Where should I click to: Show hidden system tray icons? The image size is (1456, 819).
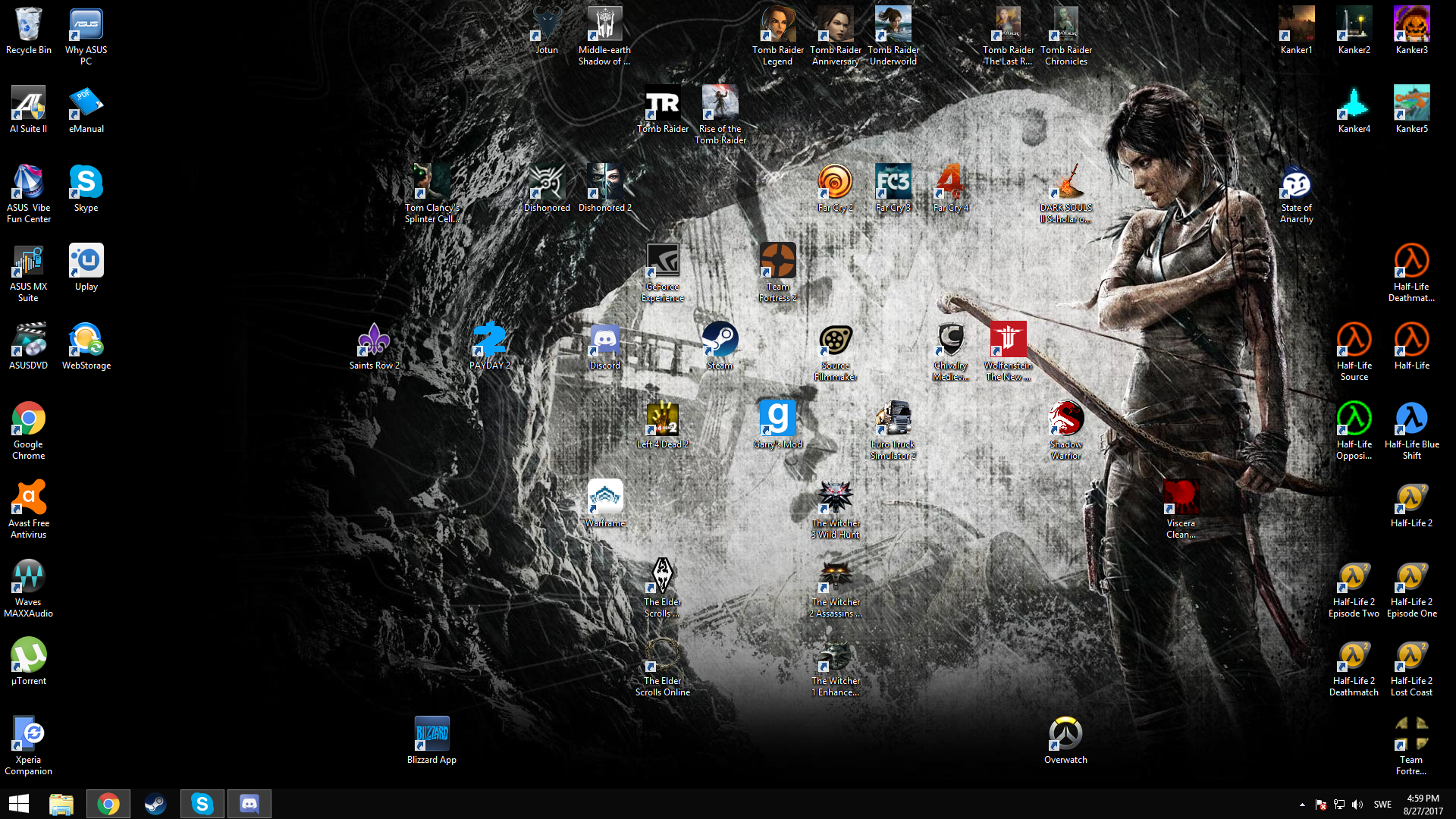pyautogui.click(x=1302, y=805)
